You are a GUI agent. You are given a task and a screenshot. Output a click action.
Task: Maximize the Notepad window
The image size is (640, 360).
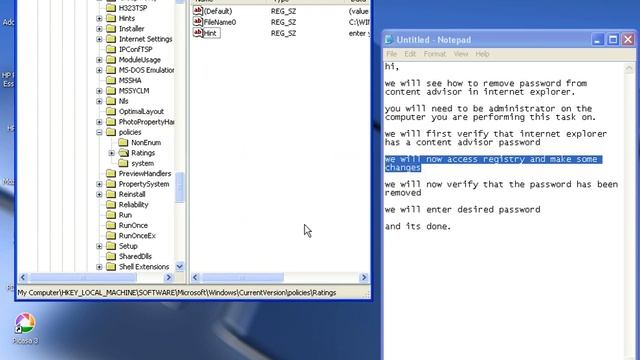(x=613, y=40)
